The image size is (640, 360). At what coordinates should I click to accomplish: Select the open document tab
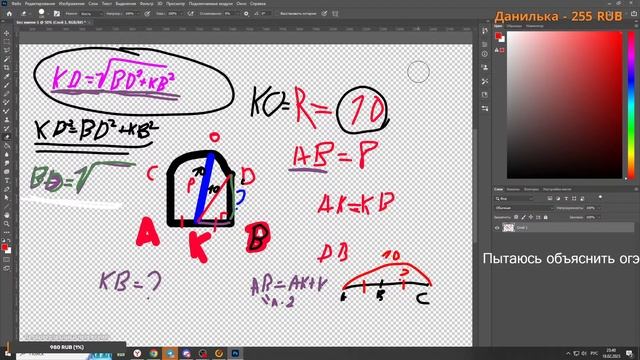coord(53,22)
